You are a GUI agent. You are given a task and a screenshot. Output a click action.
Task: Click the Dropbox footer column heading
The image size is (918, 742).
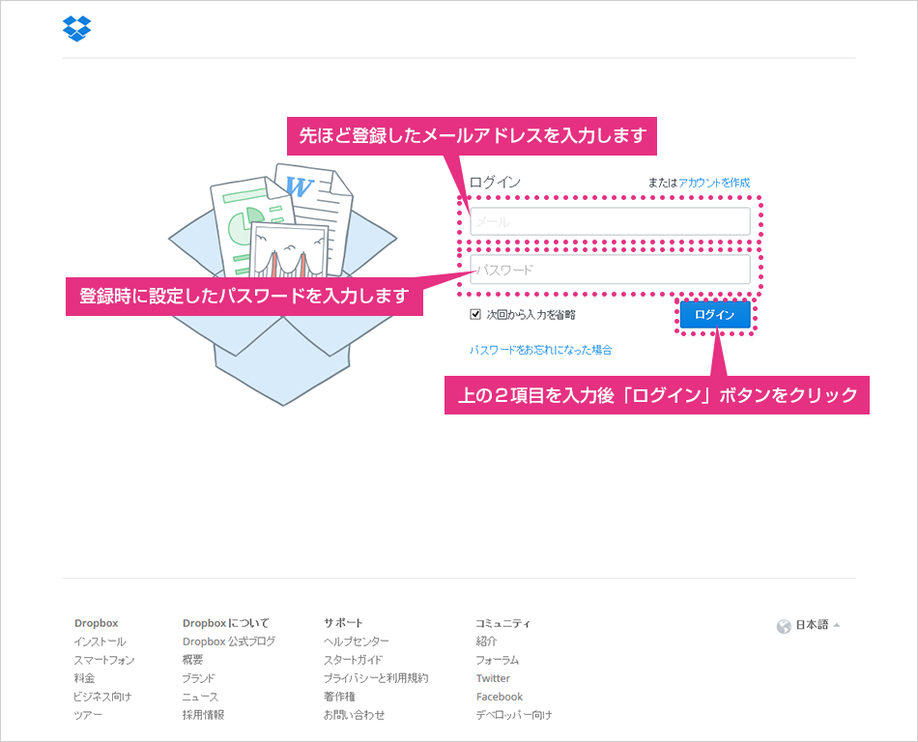96,623
